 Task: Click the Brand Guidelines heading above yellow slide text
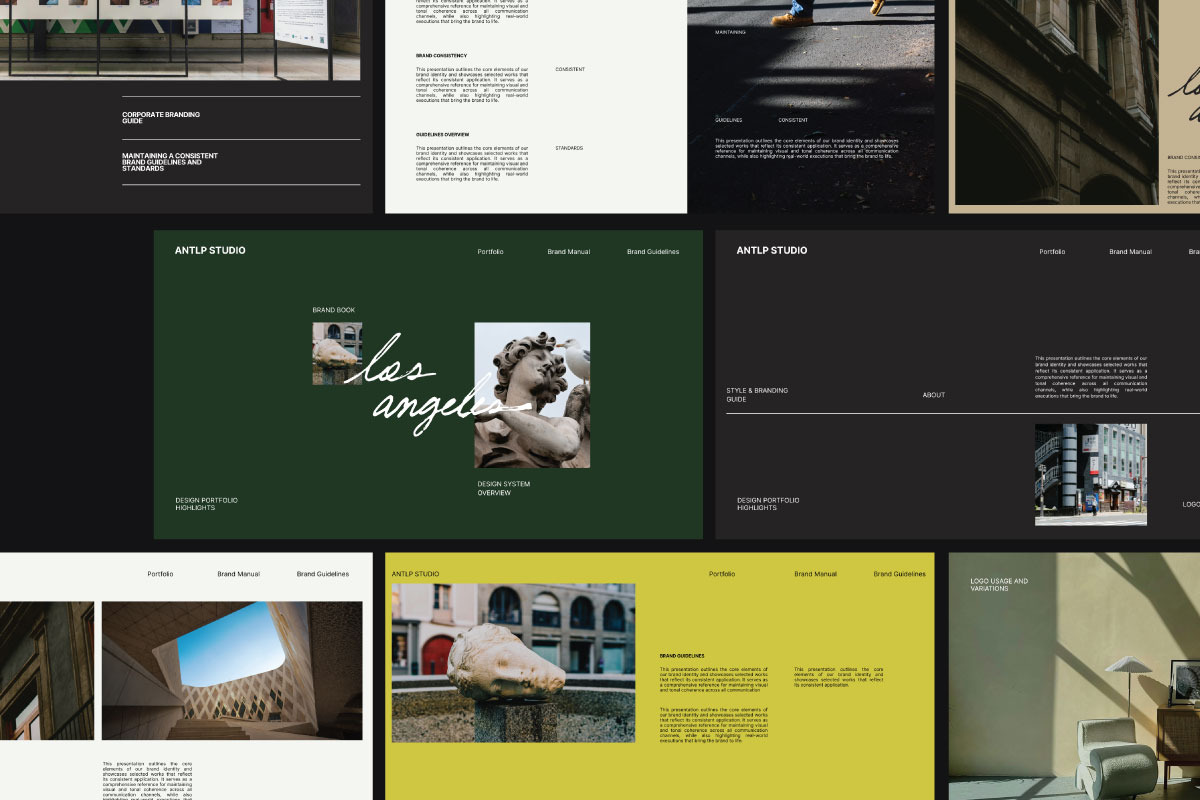point(682,656)
